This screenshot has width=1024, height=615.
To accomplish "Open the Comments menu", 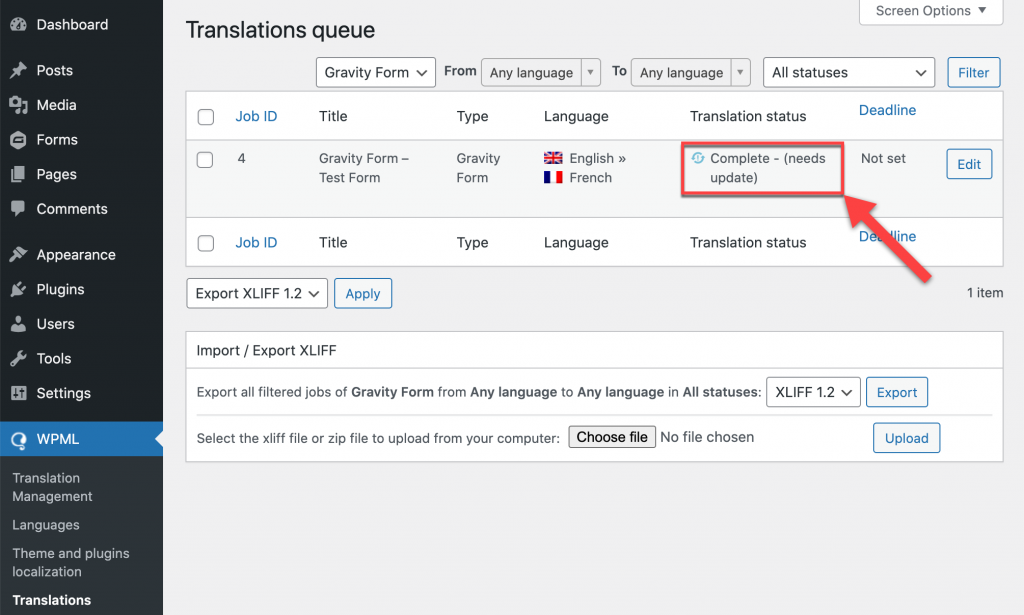I will [72, 209].
